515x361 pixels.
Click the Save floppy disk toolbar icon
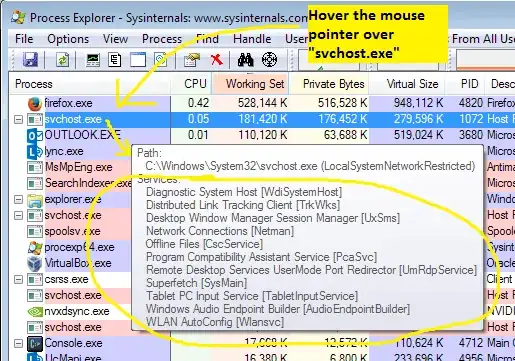[30, 60]
